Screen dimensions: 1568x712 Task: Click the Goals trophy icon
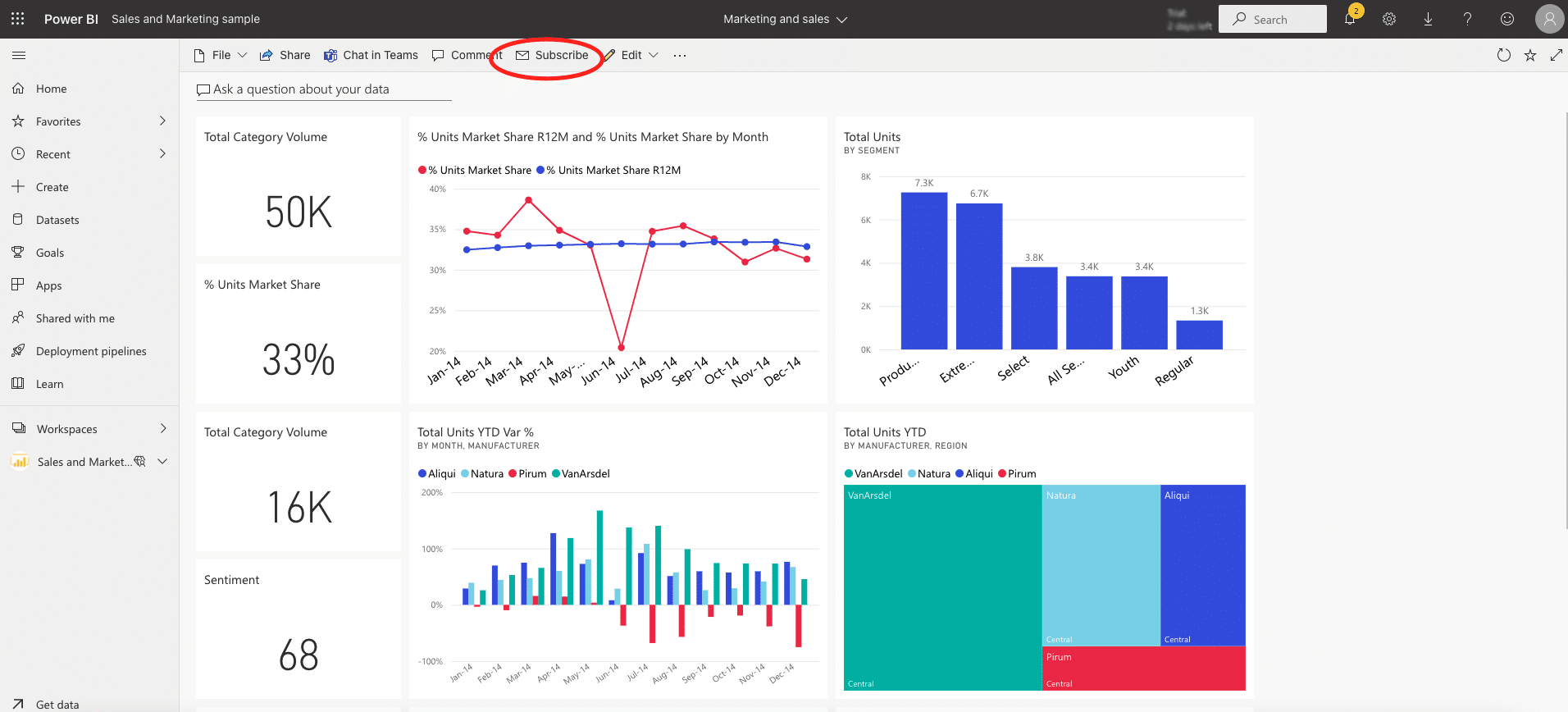coord(18,252)
